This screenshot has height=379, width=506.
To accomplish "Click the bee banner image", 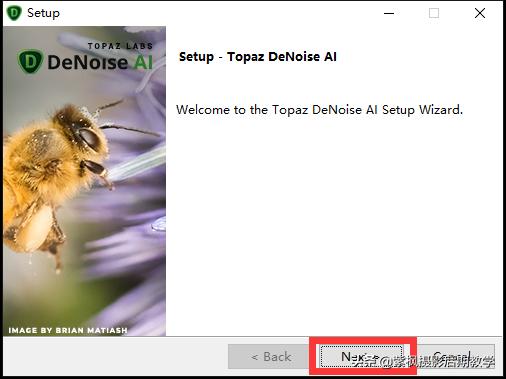I will (x=84, y=181).
